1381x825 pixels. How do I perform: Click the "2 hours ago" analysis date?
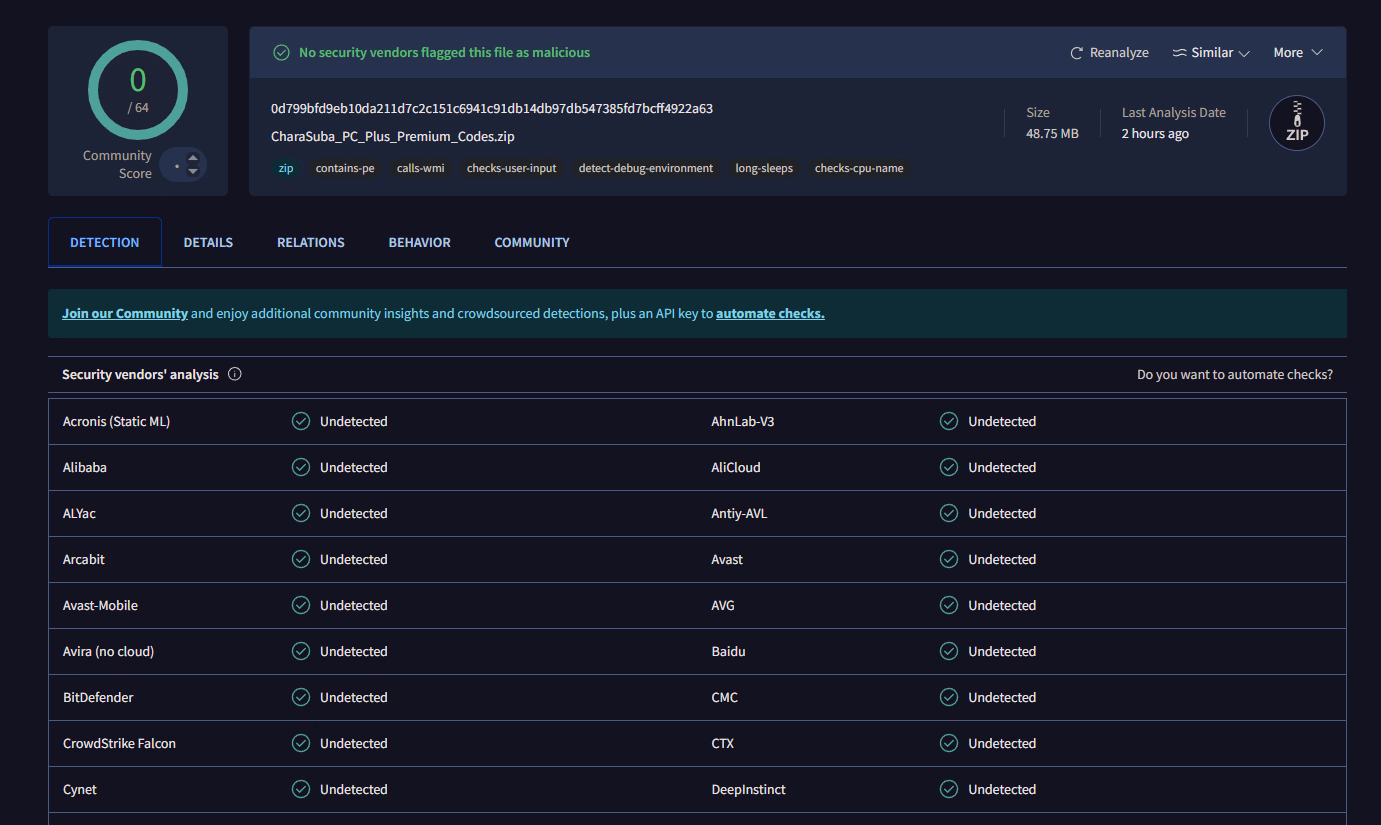coord(1155,133)
